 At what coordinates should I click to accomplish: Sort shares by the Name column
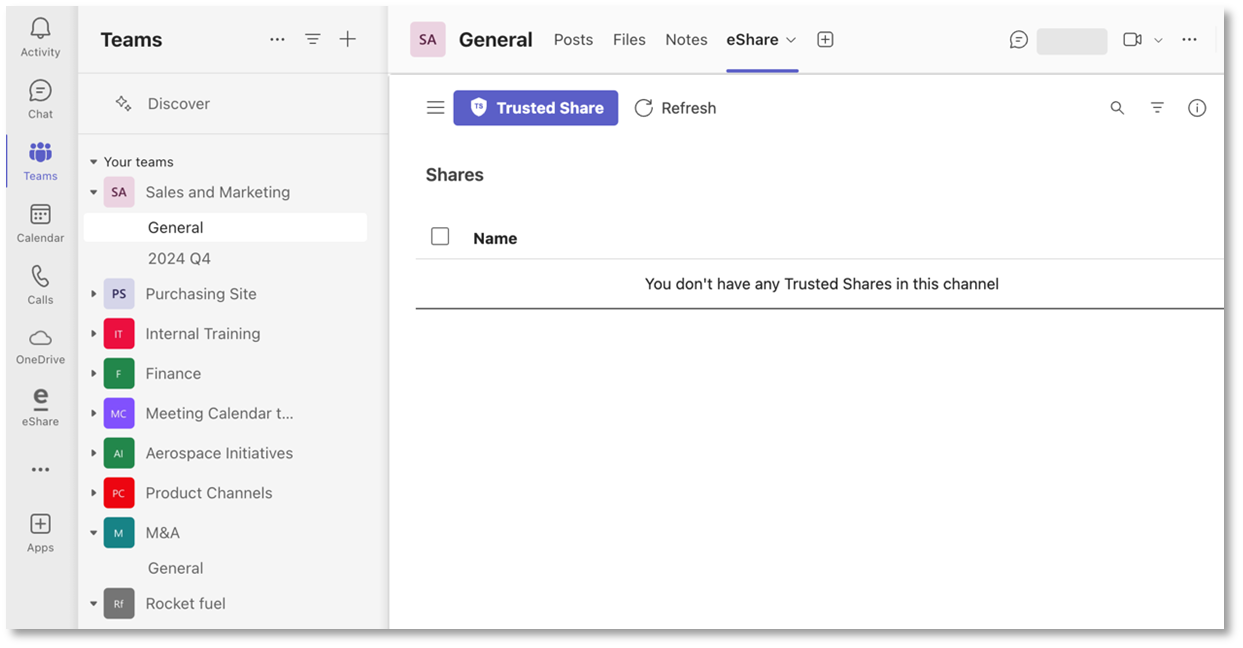pyautogui.click(x=495, y=238)
